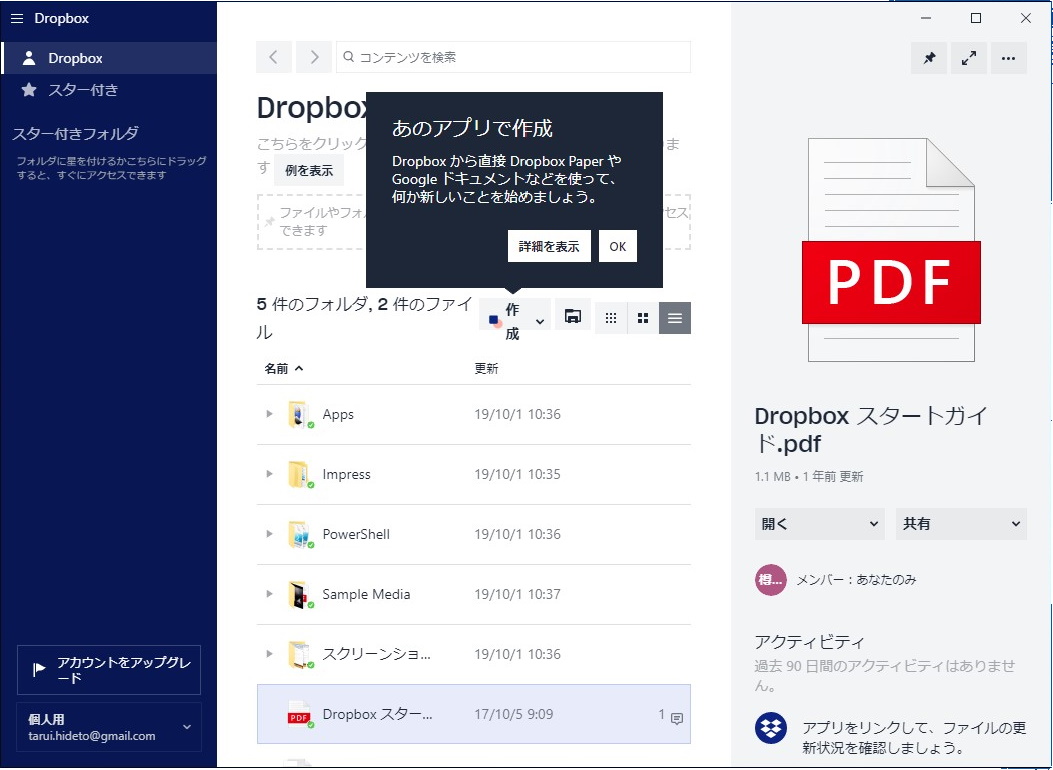The height and width of the screenshot is (770, 1053).
Task: Click the search magnifier icon in the search bar
Action: pyautogui.click(x=346, y=57)
